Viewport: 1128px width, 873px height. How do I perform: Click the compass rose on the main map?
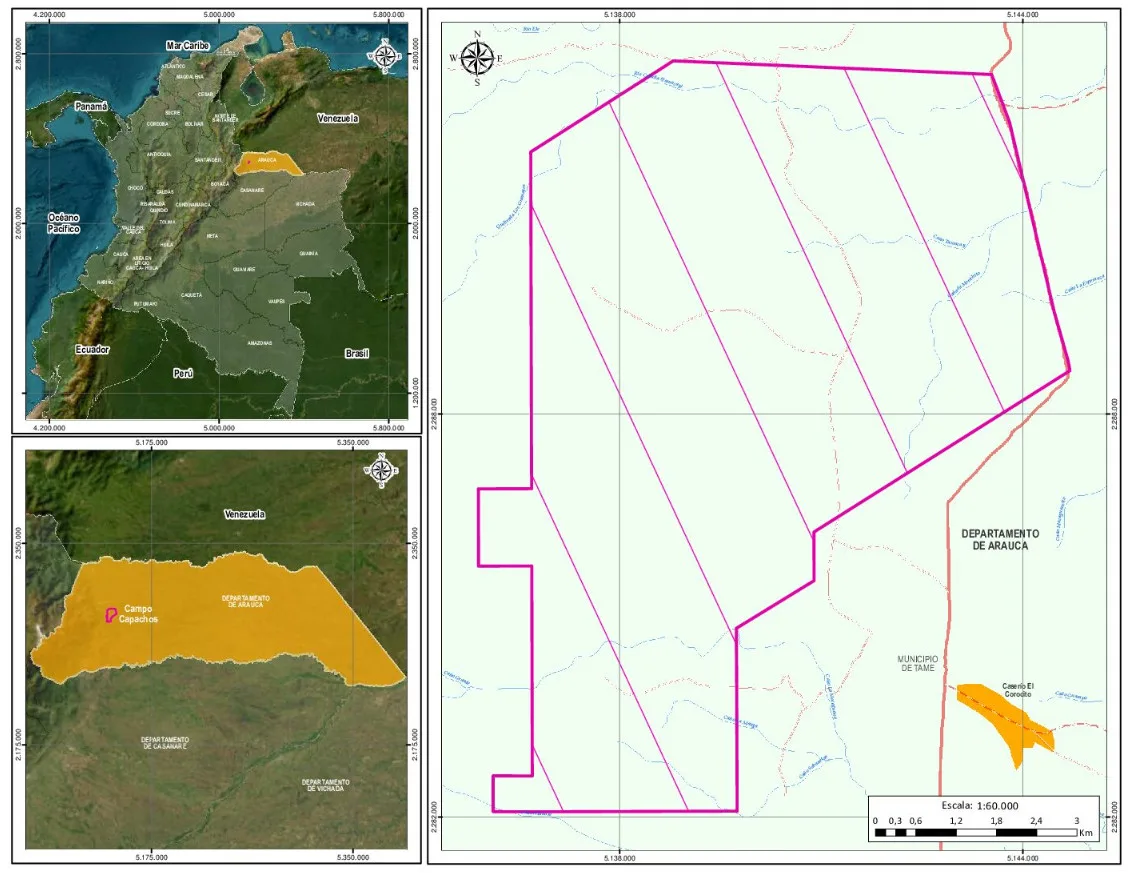[x=477, y=59]
